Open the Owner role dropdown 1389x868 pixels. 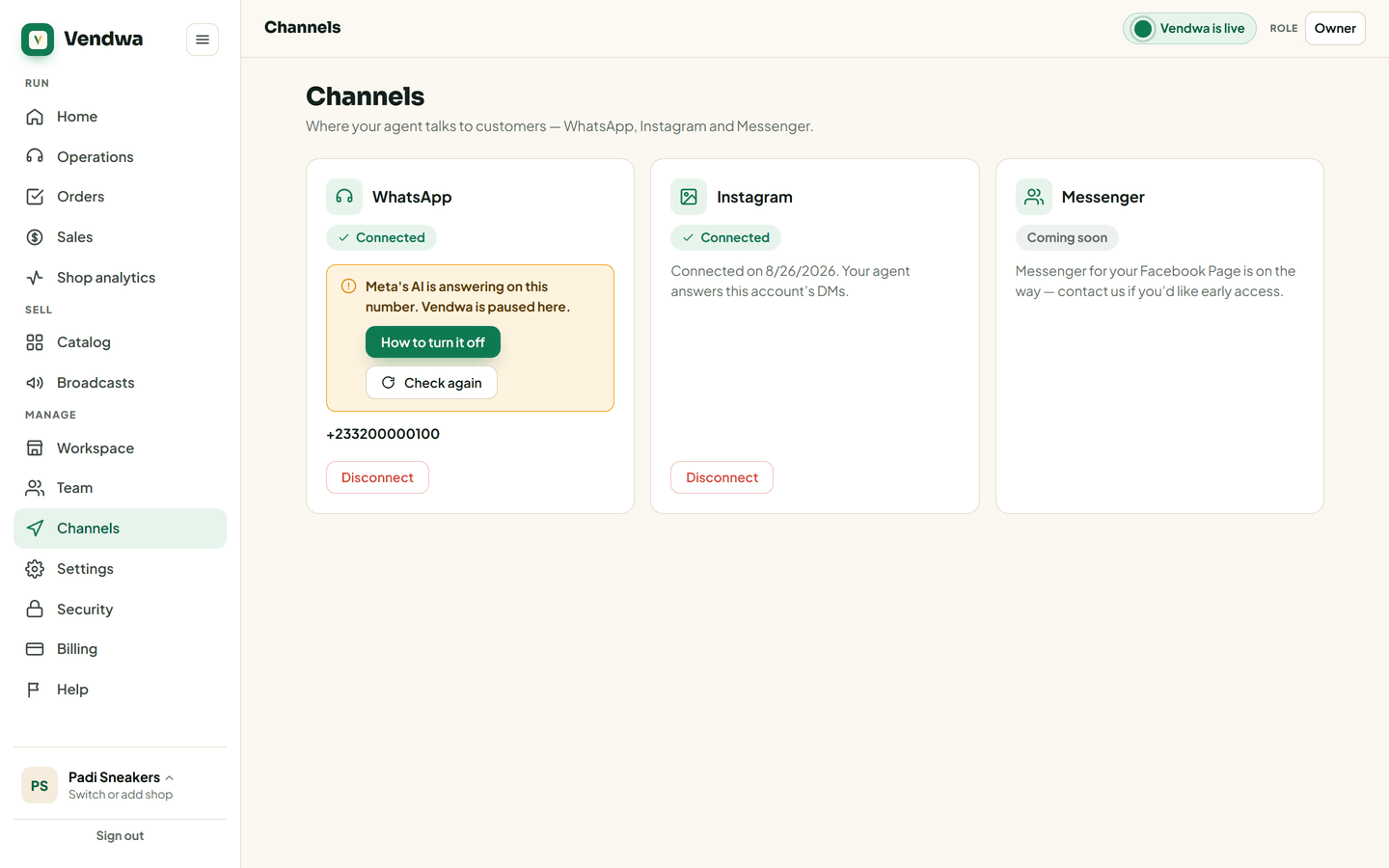point(1335,29)
